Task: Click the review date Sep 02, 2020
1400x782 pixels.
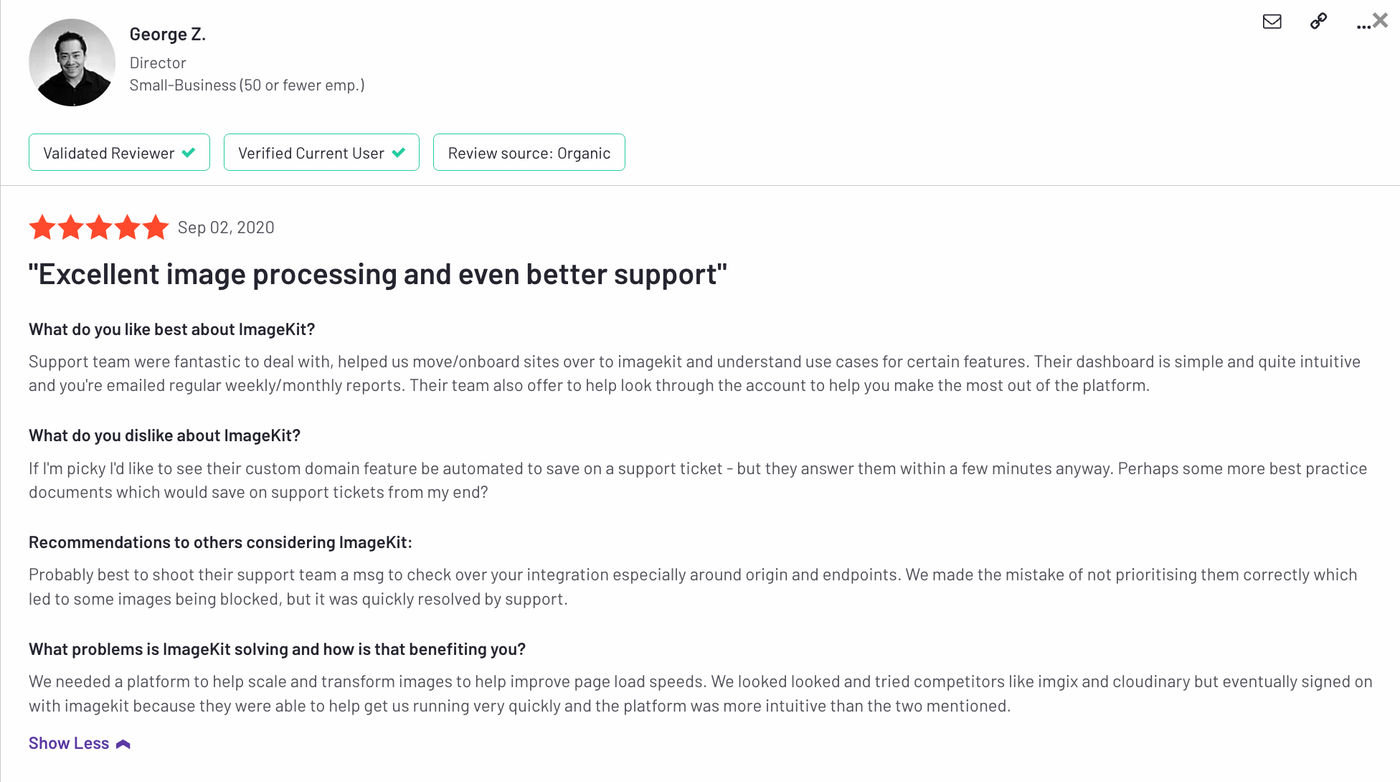Action: pyautogui.click(x=226, y=228)
